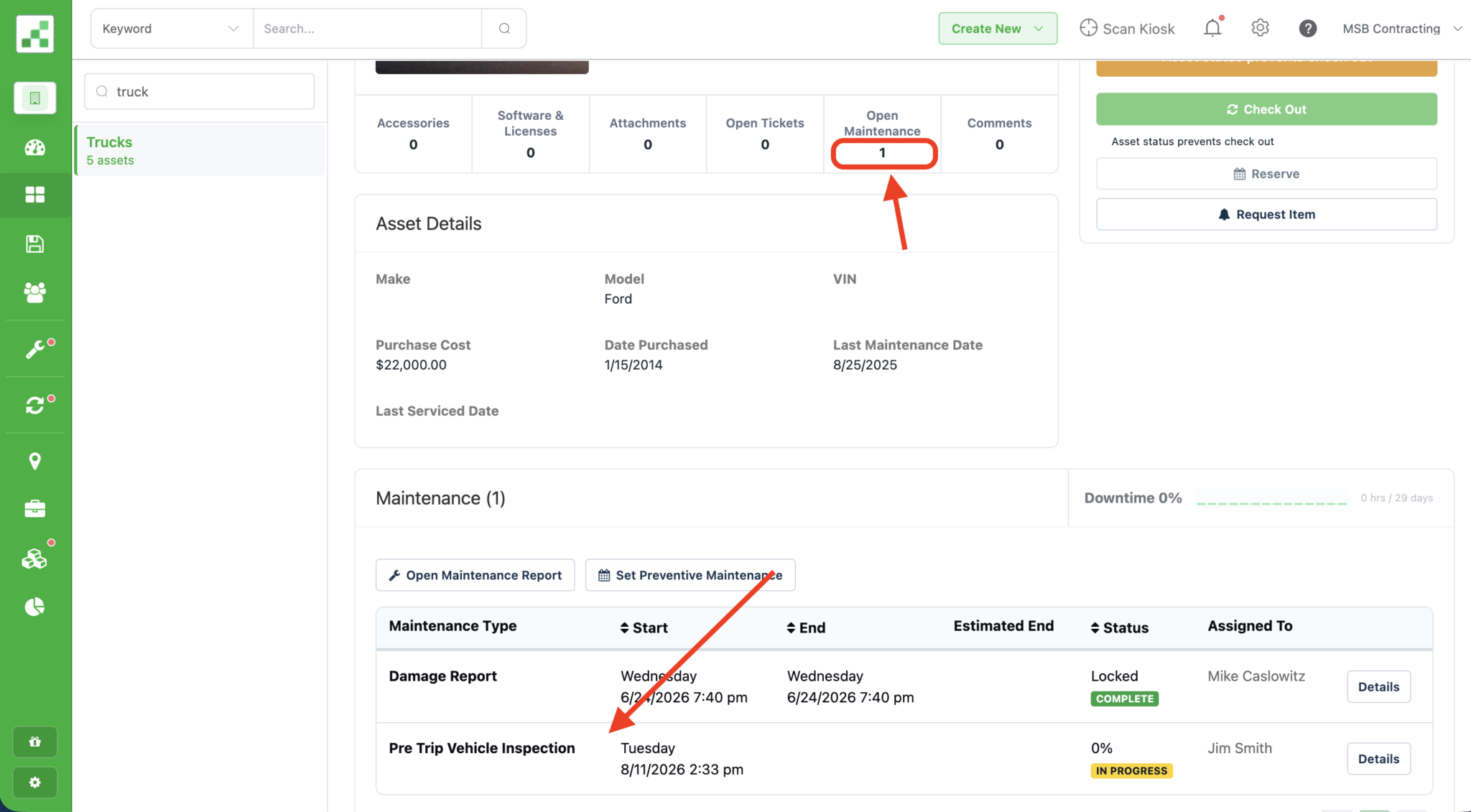Sort maintenance table by End column
This screenshot has height=812, width=1471.
[806, 628]
